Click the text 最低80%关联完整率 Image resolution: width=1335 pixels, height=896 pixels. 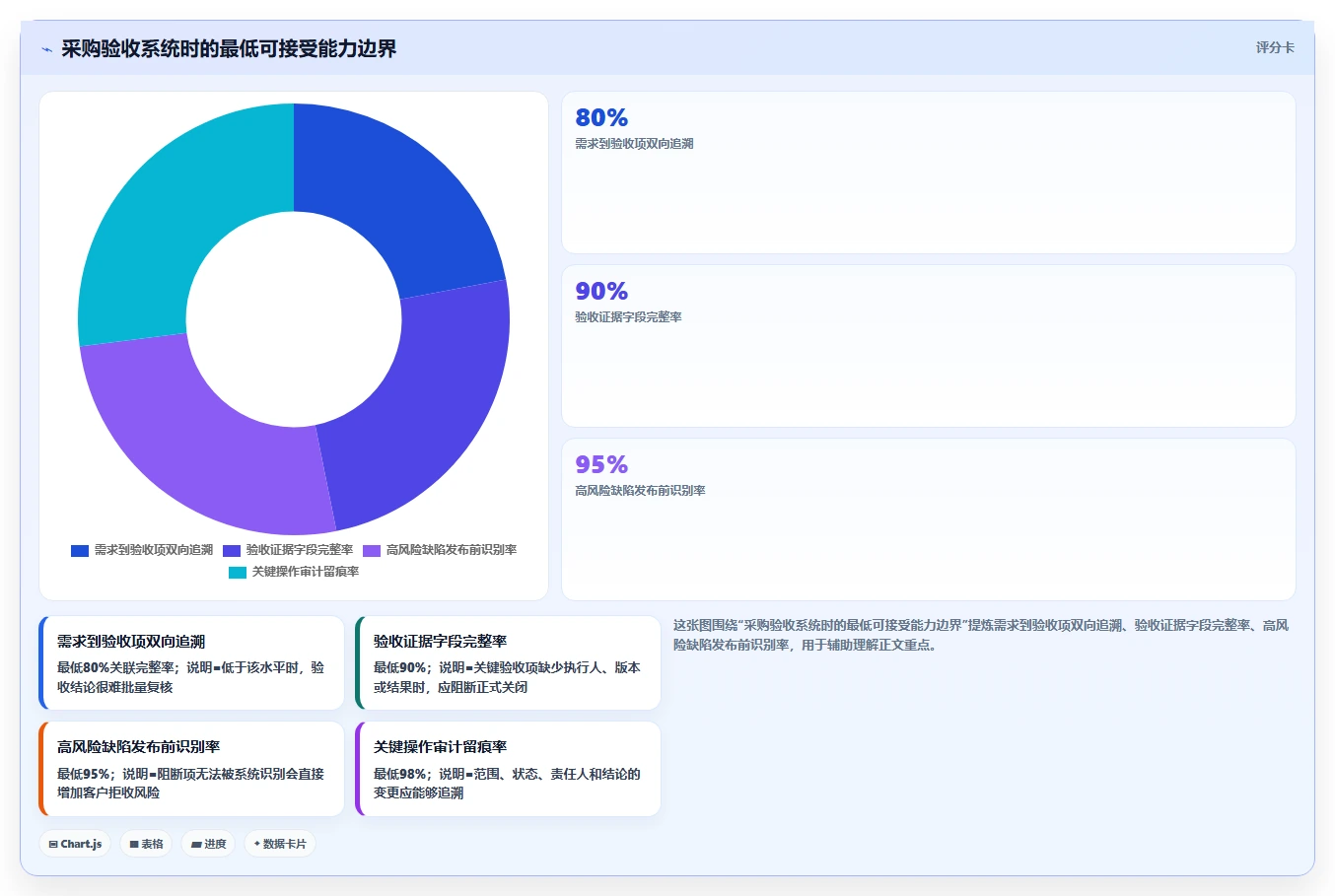(x=115, y=667)
